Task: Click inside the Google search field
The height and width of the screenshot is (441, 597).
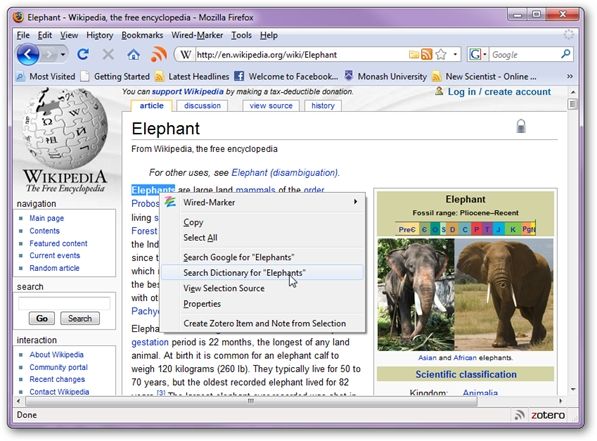Action: click(x=524, y=55)
